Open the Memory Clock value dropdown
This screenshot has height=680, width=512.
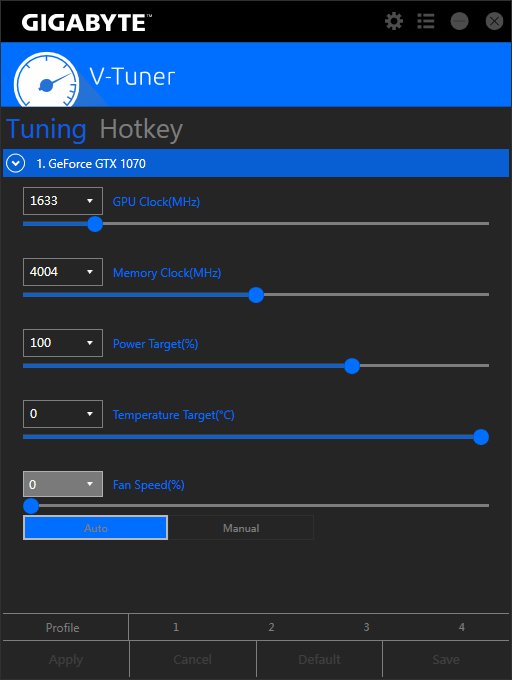[63, 272]
